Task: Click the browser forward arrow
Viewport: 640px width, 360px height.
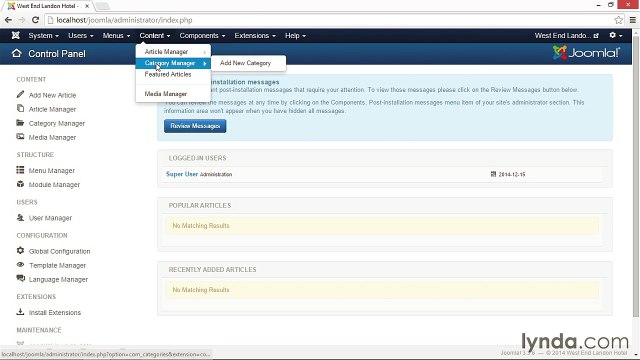Action: pos(22,20)
